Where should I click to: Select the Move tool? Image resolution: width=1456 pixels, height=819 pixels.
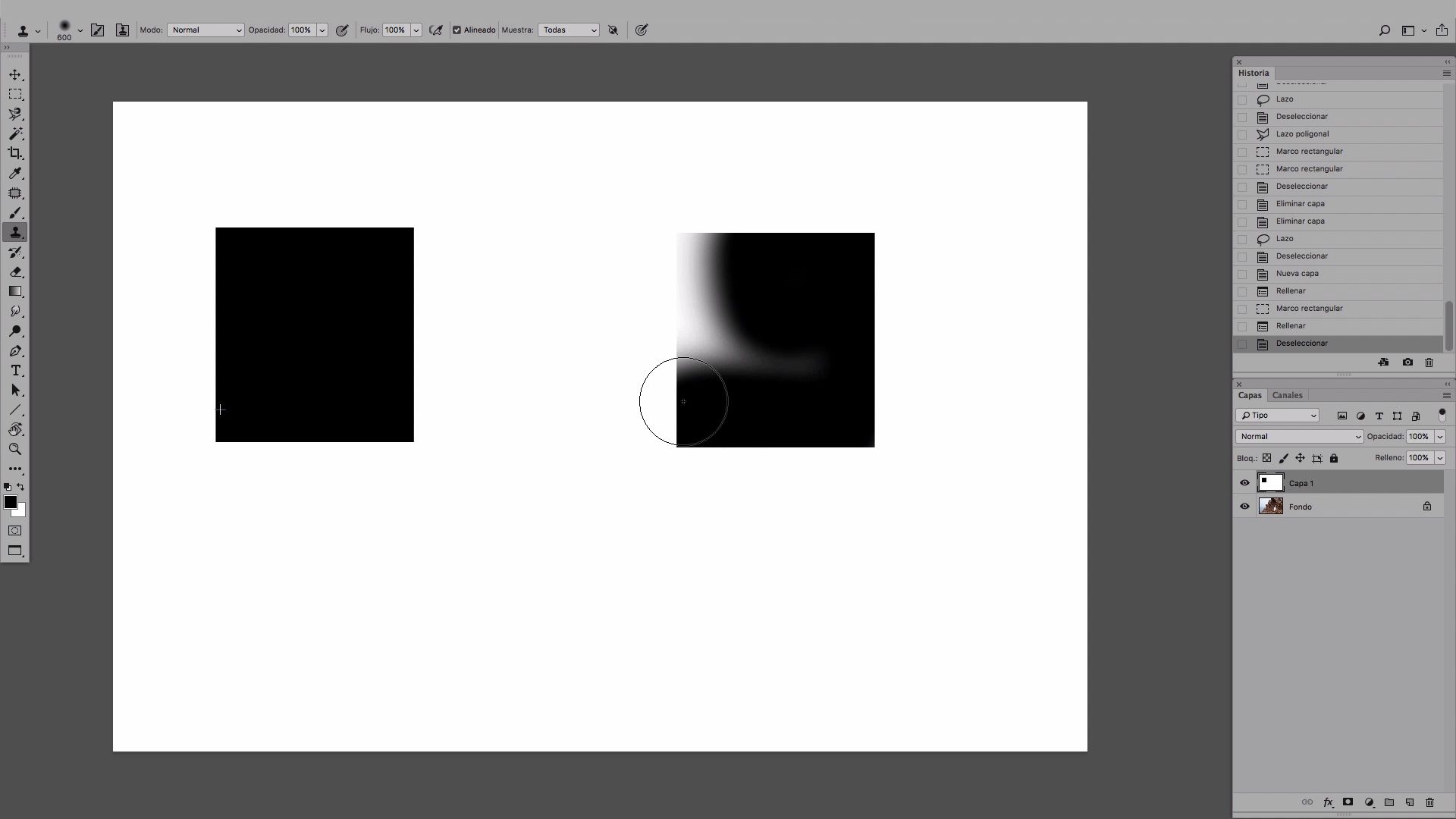point(15,75)
